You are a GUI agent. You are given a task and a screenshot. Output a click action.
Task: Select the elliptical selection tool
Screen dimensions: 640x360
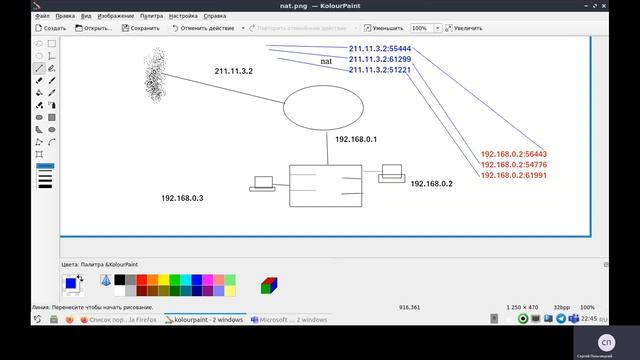tap(39, 56)
